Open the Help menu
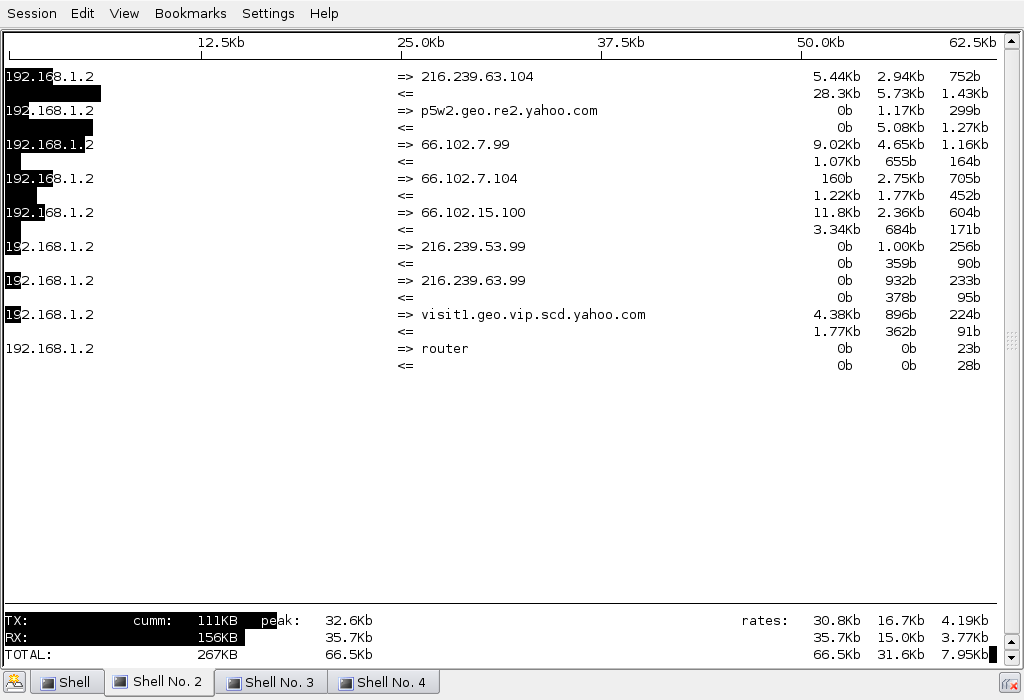Viewport: 1024px width, 700px height. point(322,13)
